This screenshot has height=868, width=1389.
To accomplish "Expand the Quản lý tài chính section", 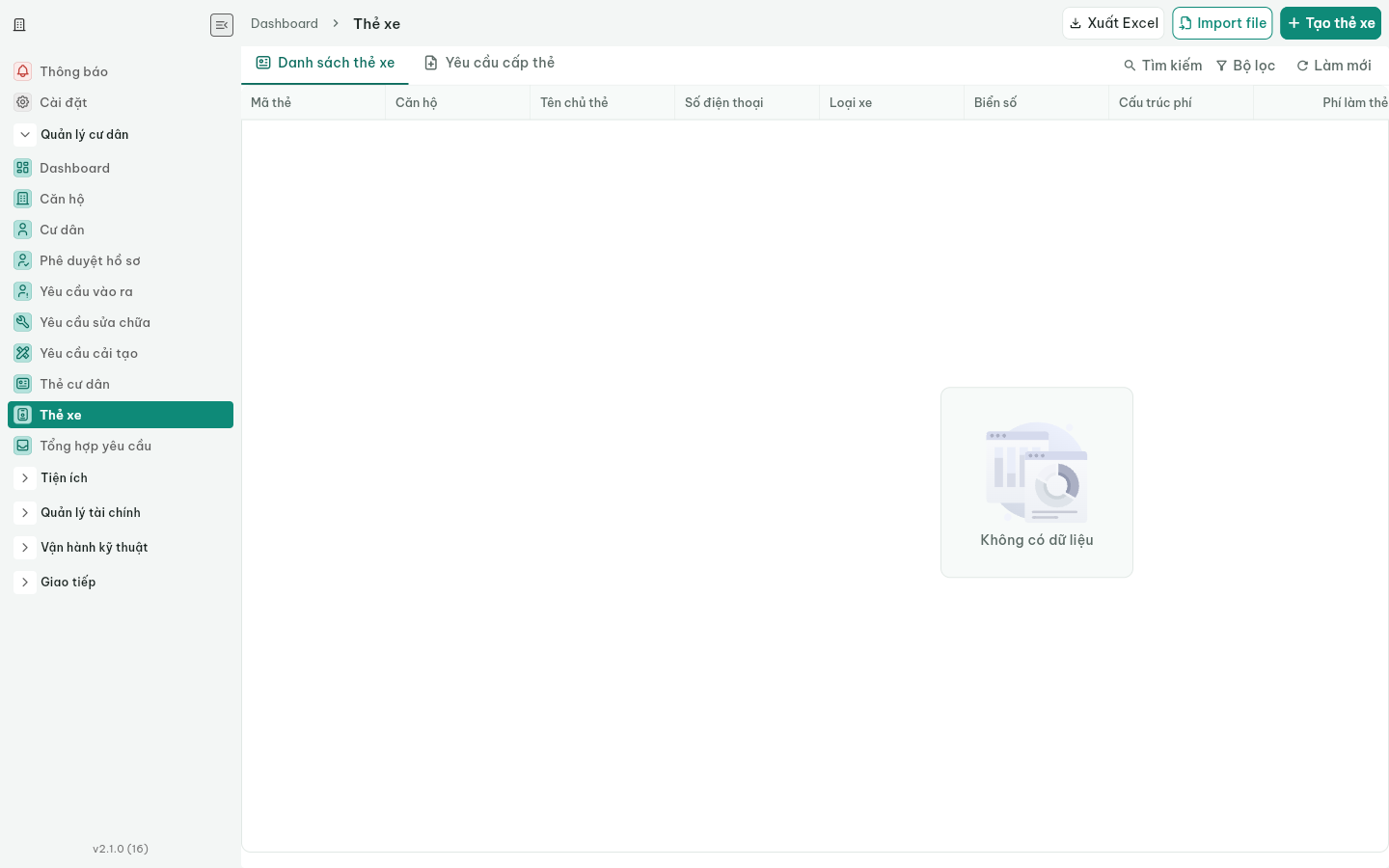I will coord(25,513).
